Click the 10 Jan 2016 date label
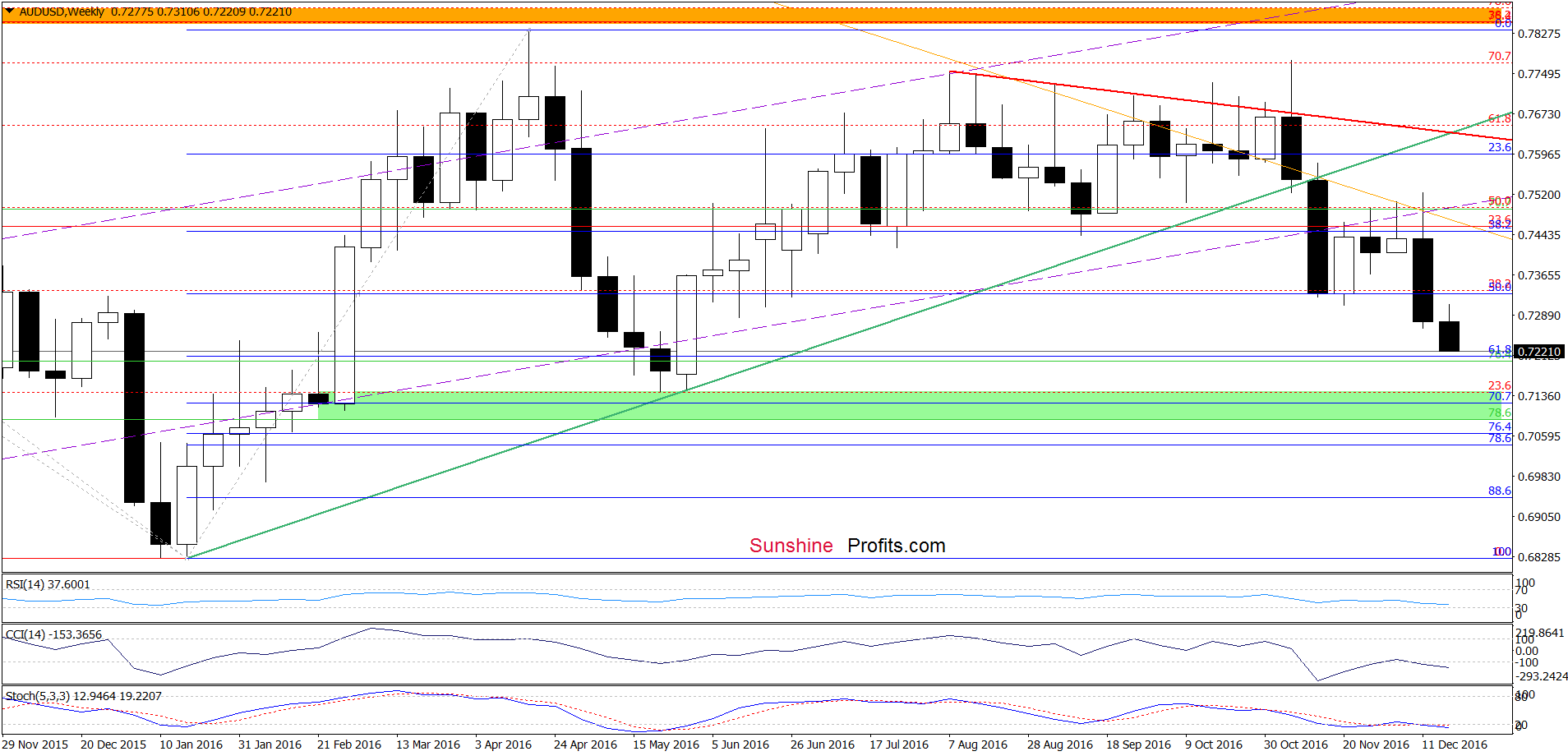This screenshot has height=756, width=1568. pyautogui.click(x=191, y=744)
